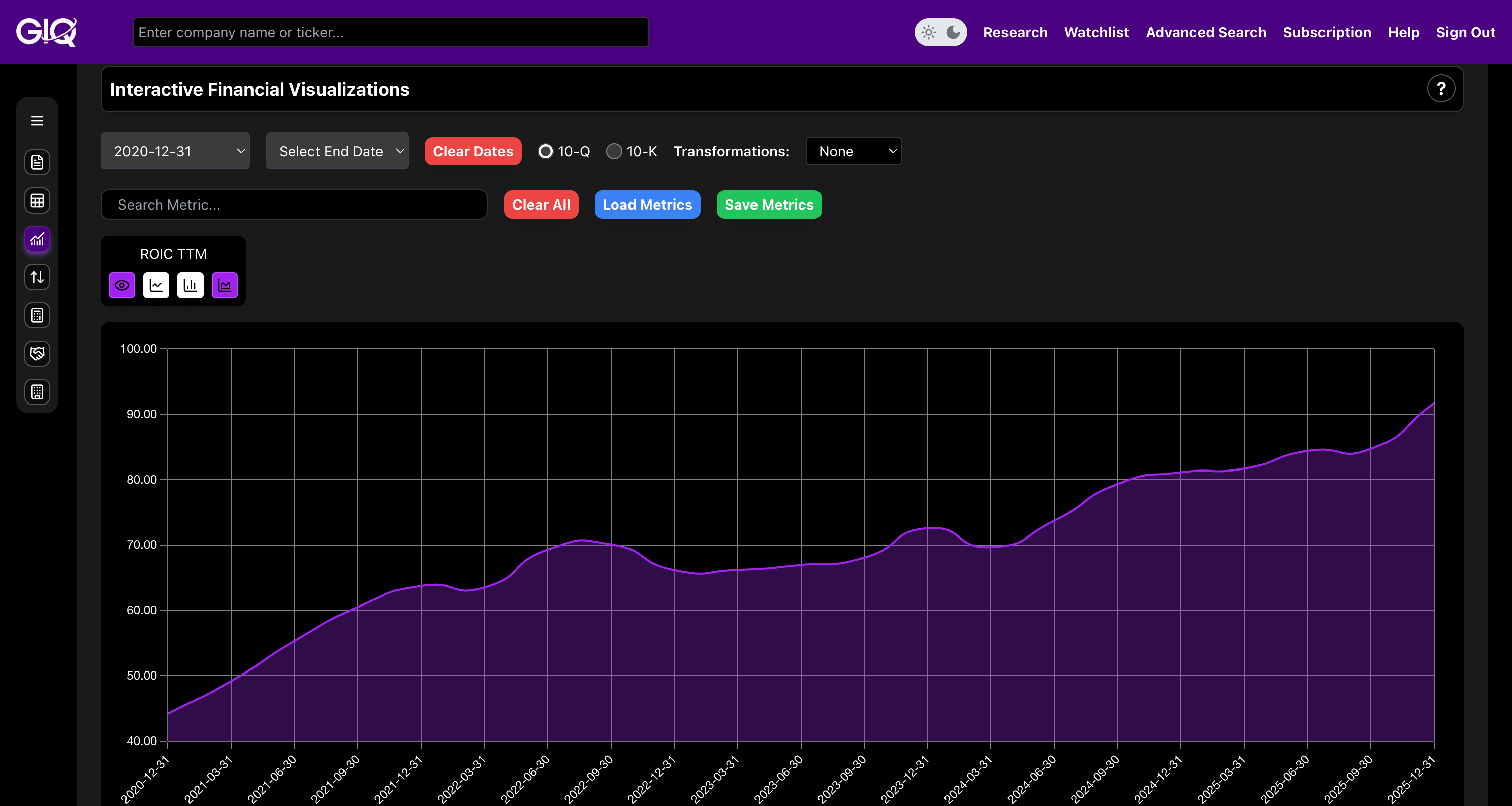Screen dimensions: 1512x806
Task: Select the 10-K radio button
Action: 614,151
